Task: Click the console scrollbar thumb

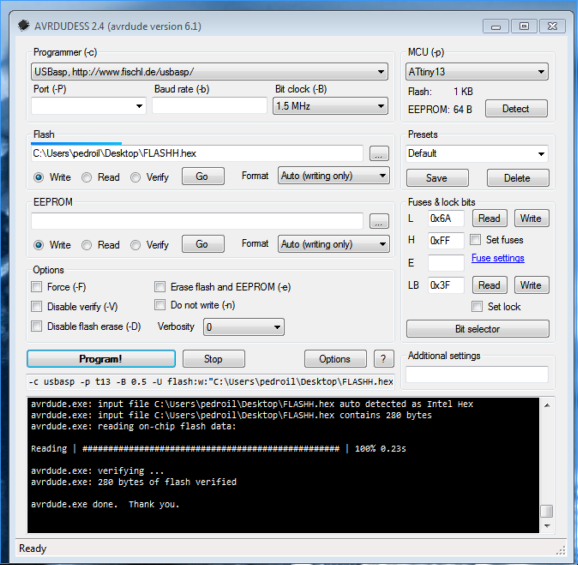Action: pyautogui.click(x=547, y=511)
